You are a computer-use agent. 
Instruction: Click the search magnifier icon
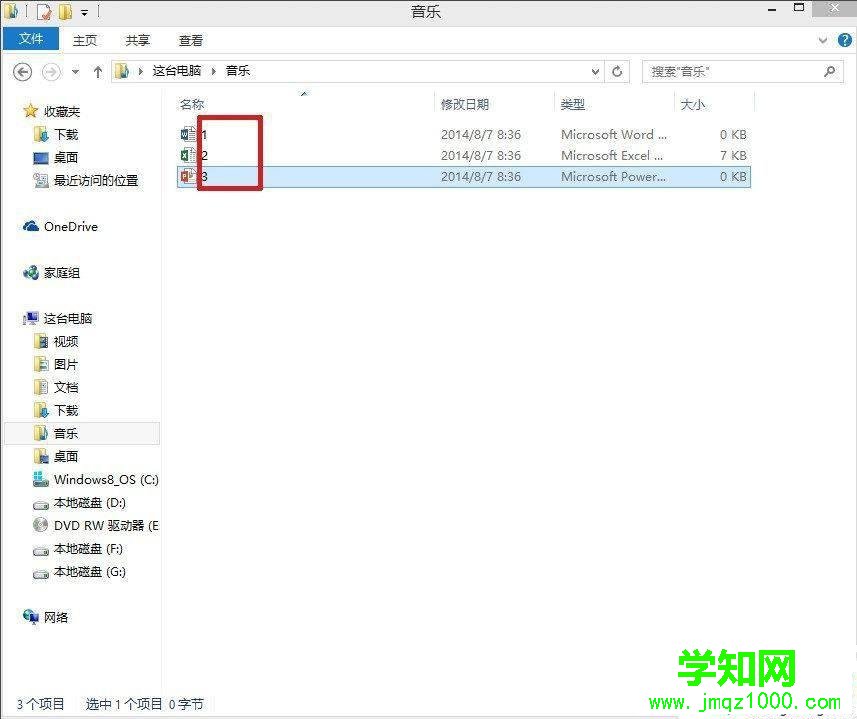click(830, 71)
